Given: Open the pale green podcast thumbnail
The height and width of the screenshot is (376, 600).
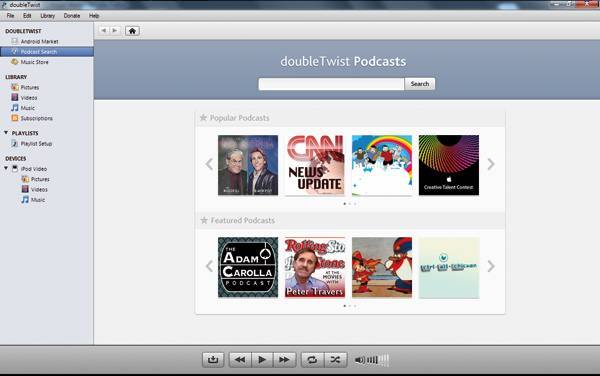Looking at the screenshot, I should [449, 267].
